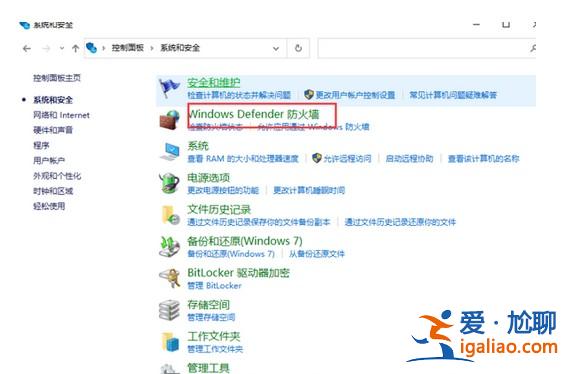Open 硬件和声音 category

tap(53, 130)
